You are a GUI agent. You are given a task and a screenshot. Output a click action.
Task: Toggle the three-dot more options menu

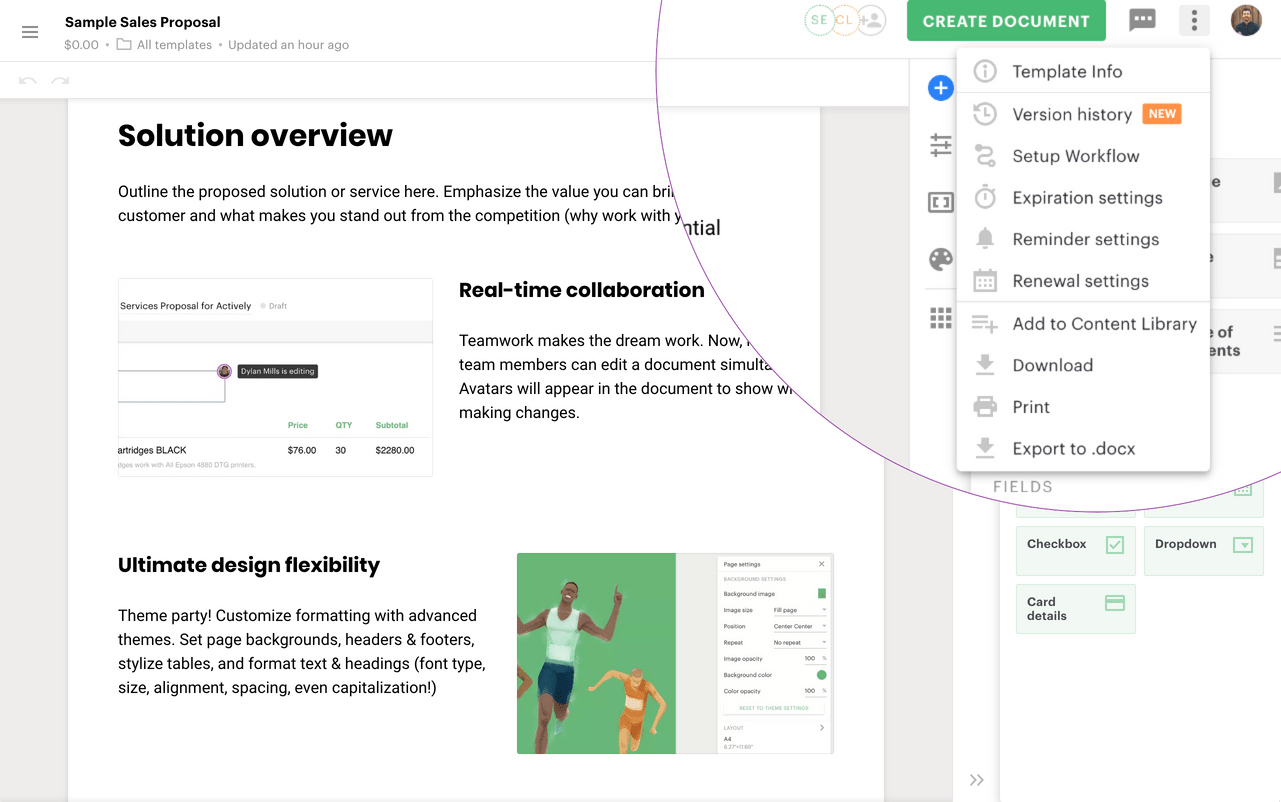(1194, 20)
